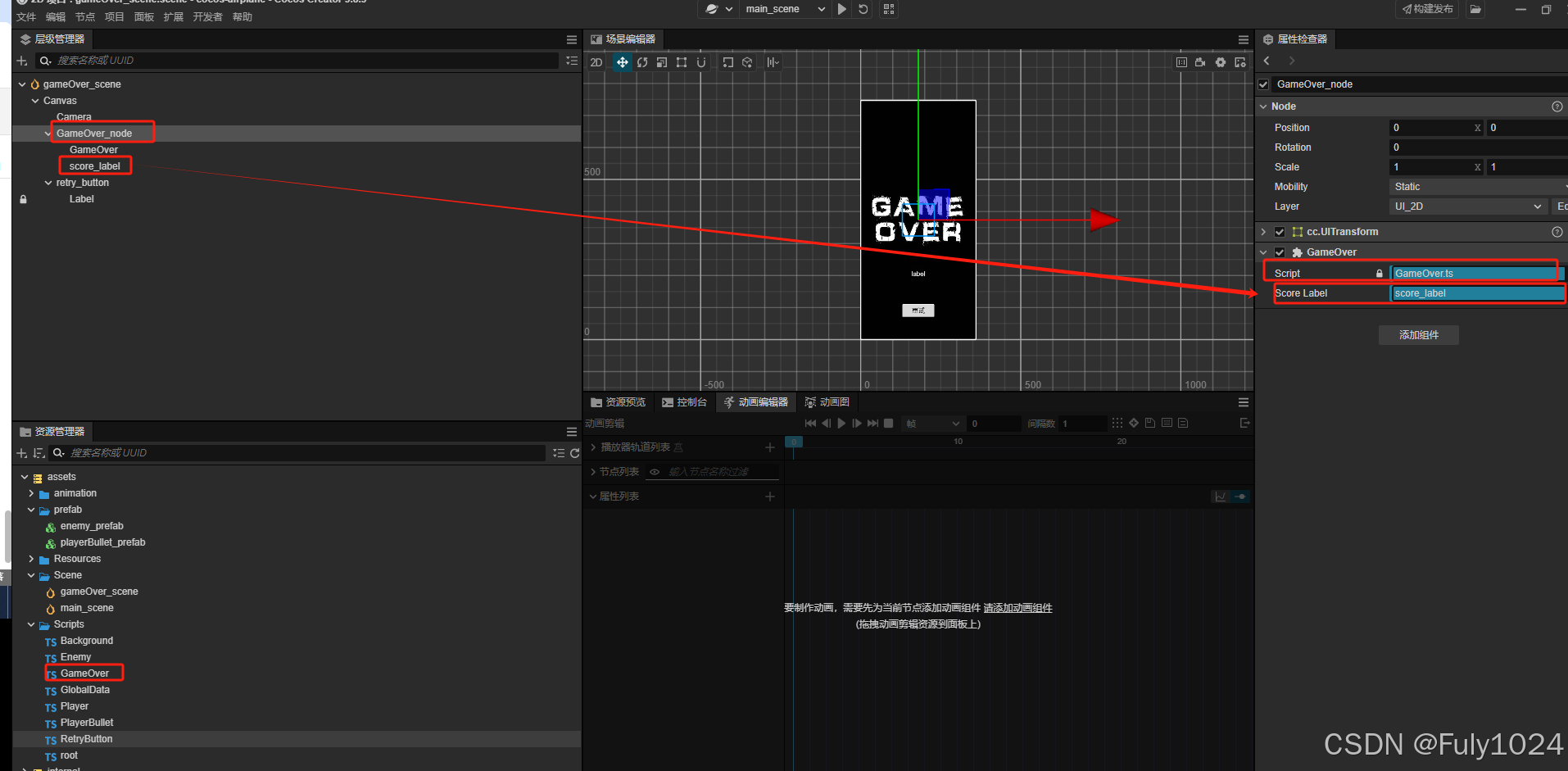1568x771 pixels.
Task: Open the 开发者 menu in menu bar
Action: click(207, 17)
